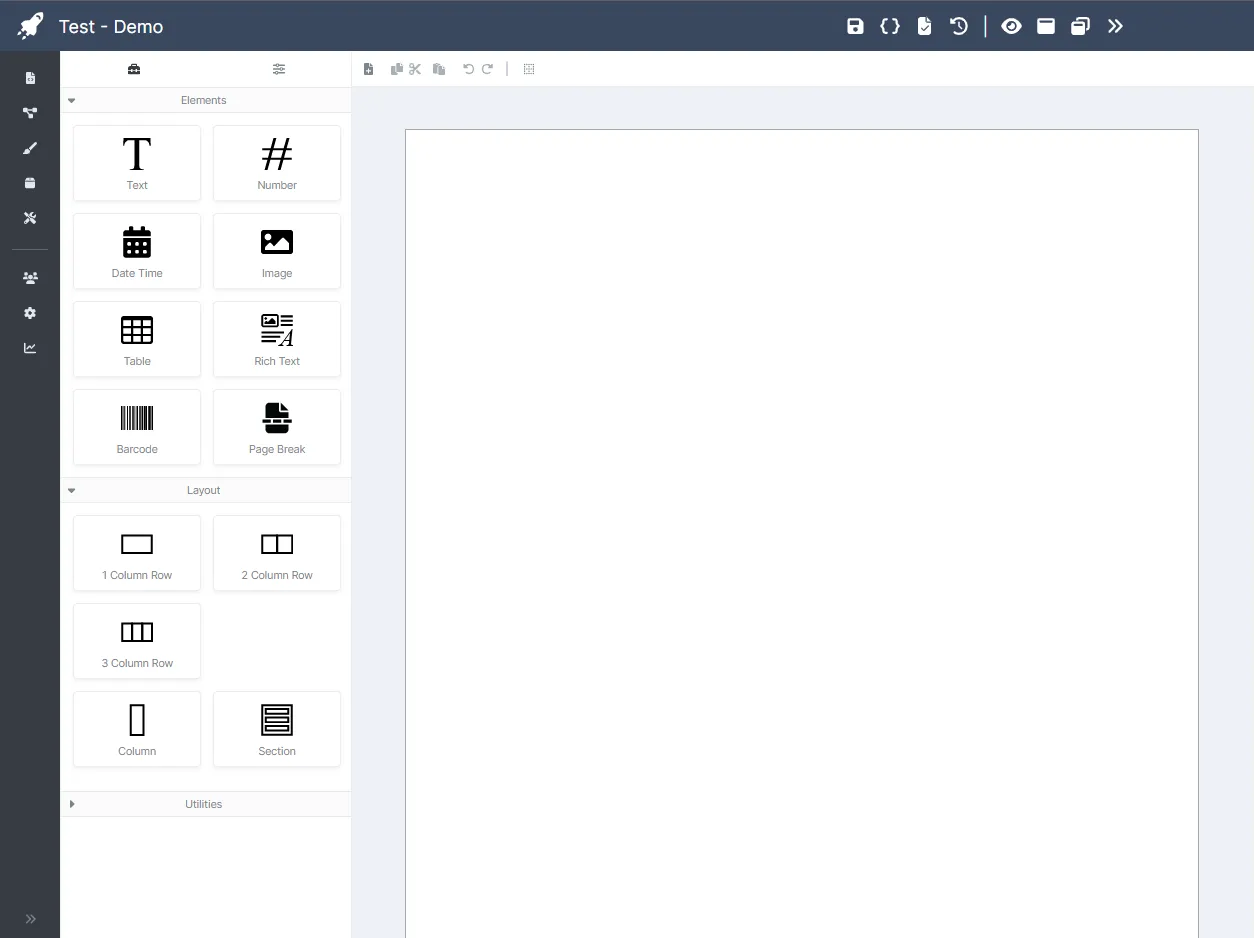Collapse the Elements section
The image size is (1254, 938).
click(x=71, y=100)
